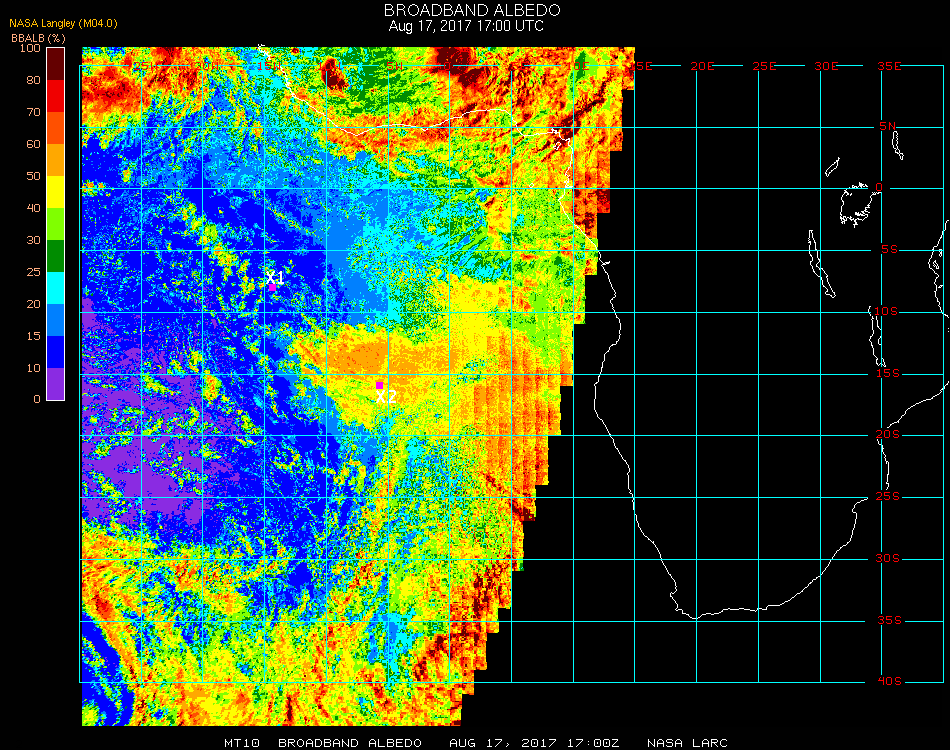Click the colorbar tick value 15
The height and width of the screenshot is (750, 950).
pyautogui.click(x=33, y=336)
